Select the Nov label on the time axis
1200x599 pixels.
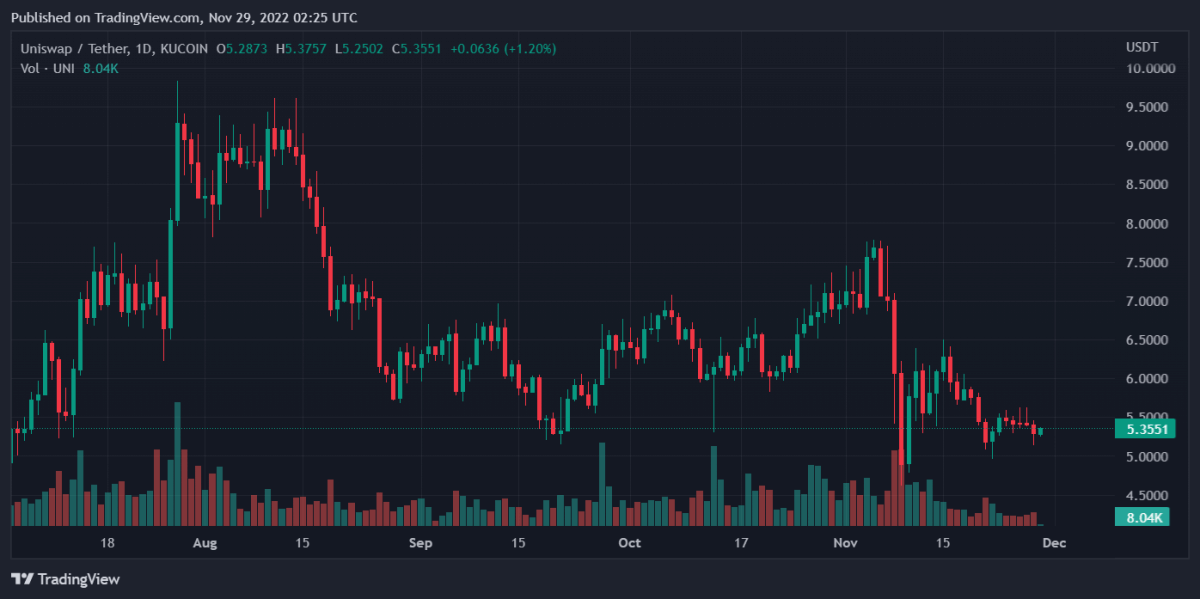tap(846, 543)
